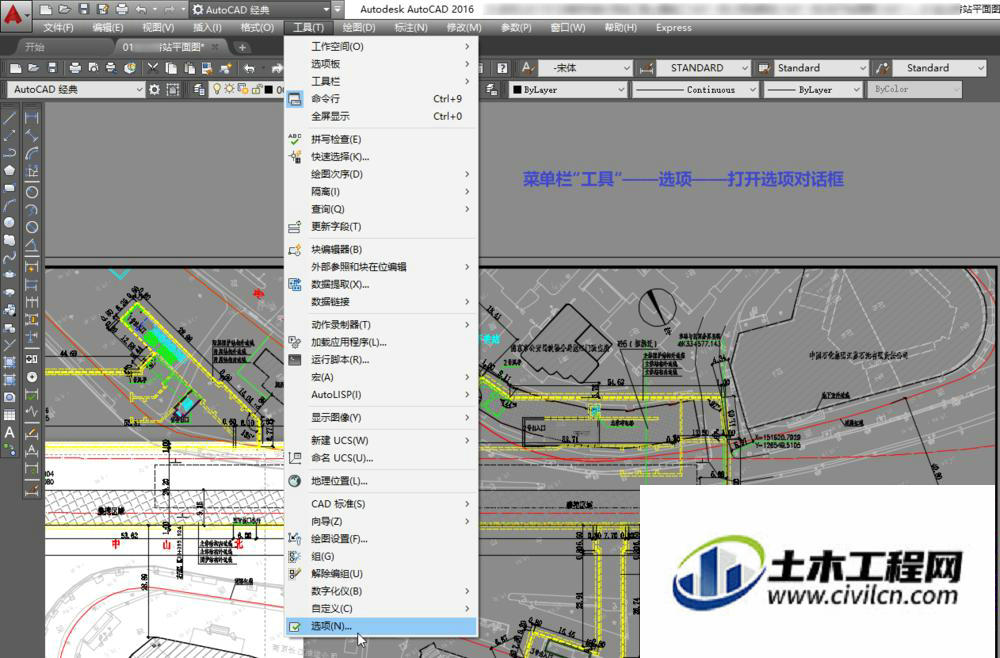Image resolution: width=1000 pixels, height=658 pixels.
Task: Select the Angular dimension tool
Action: click(x=31, y=245)
